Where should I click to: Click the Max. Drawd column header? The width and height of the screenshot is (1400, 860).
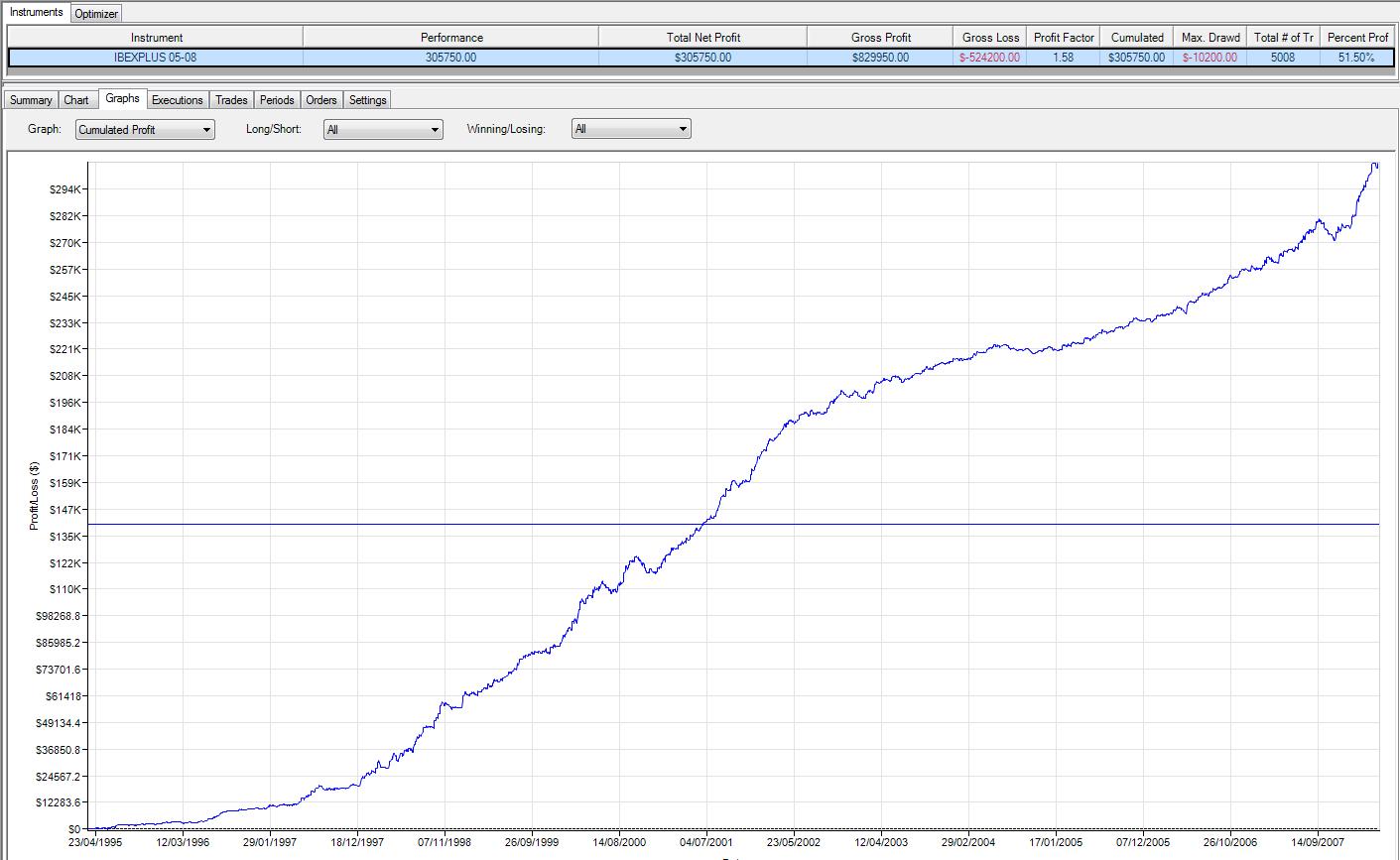tap(1210, 38)
